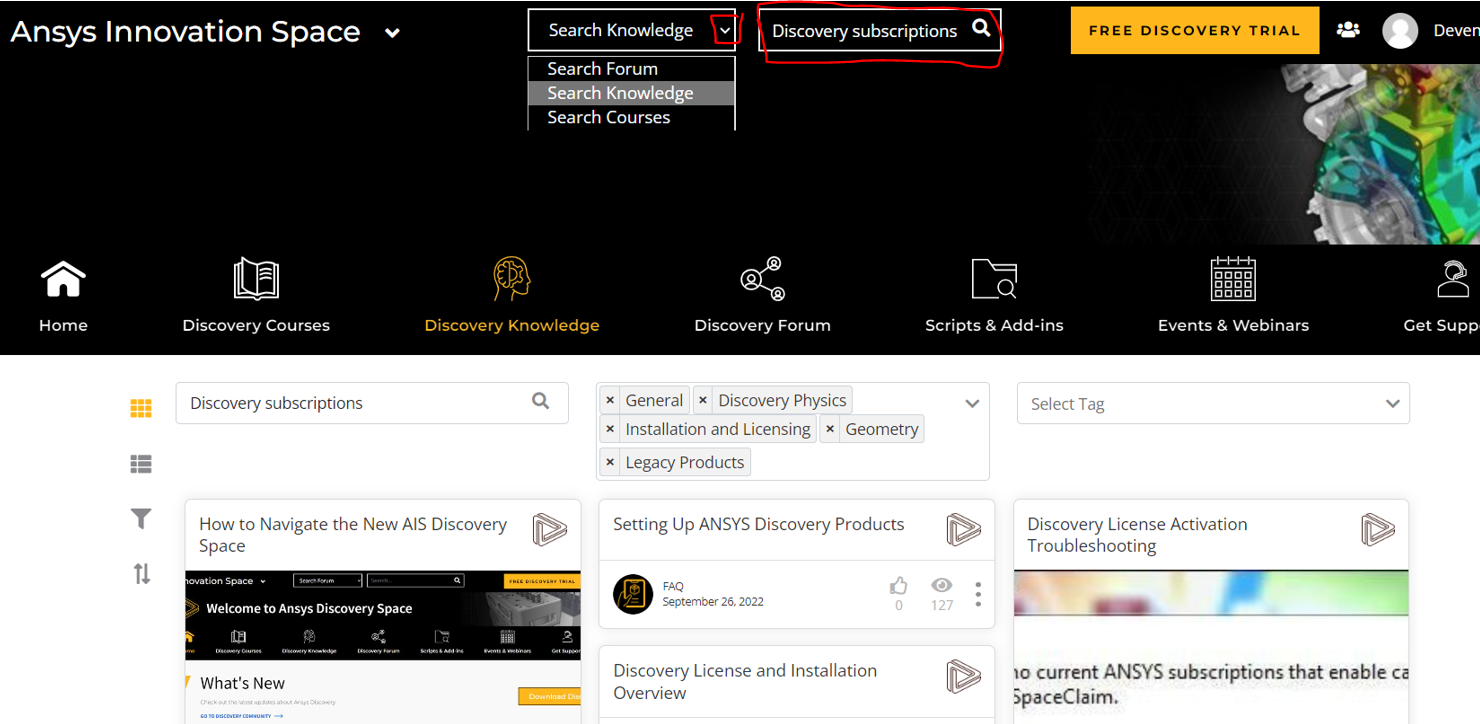Screen dimensions: 1480x724
Task: Open Discovery Forum network icon
Action: tap(762, 279)
